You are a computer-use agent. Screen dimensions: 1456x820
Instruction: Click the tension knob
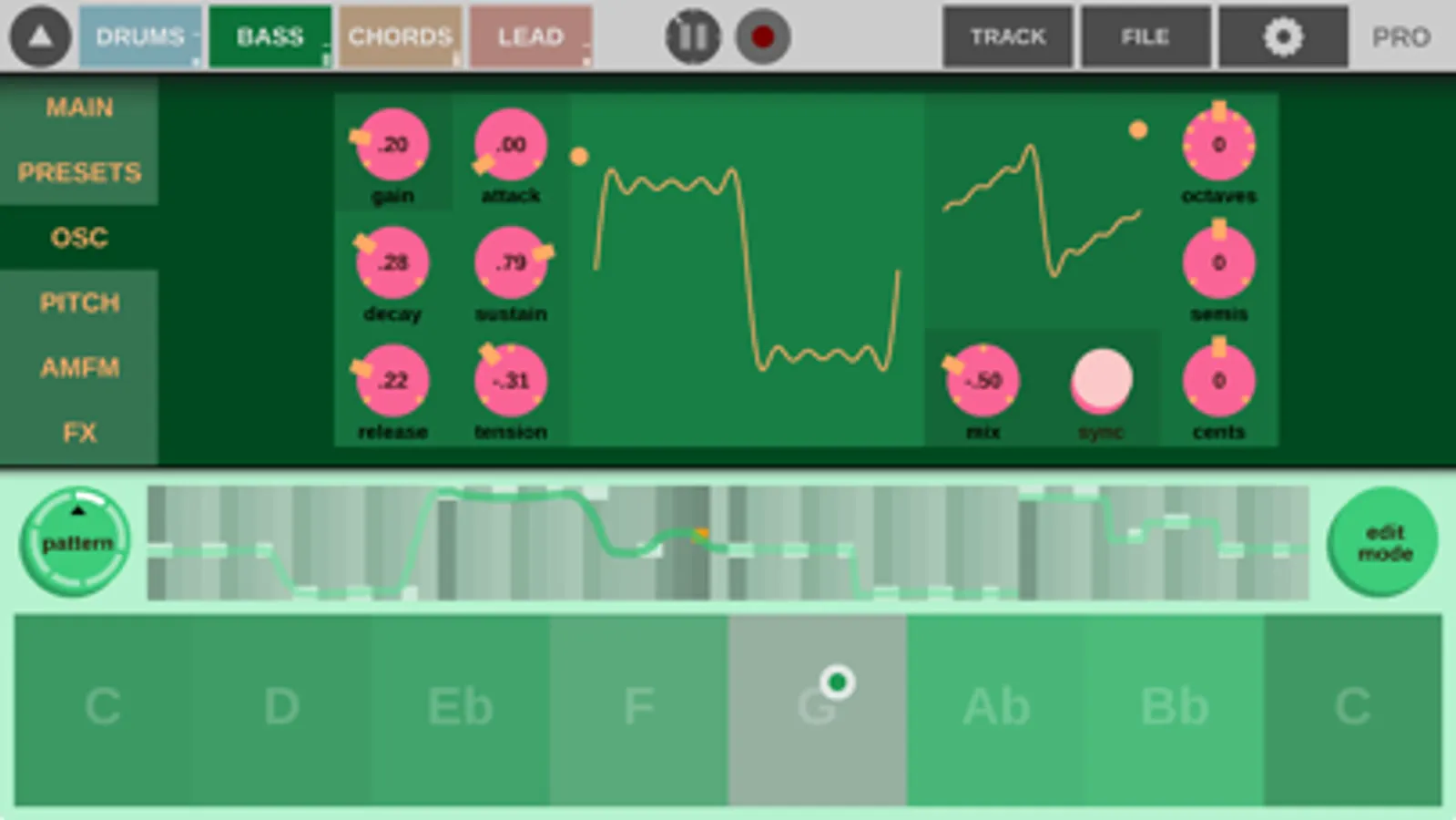click(x=511, y=380)
